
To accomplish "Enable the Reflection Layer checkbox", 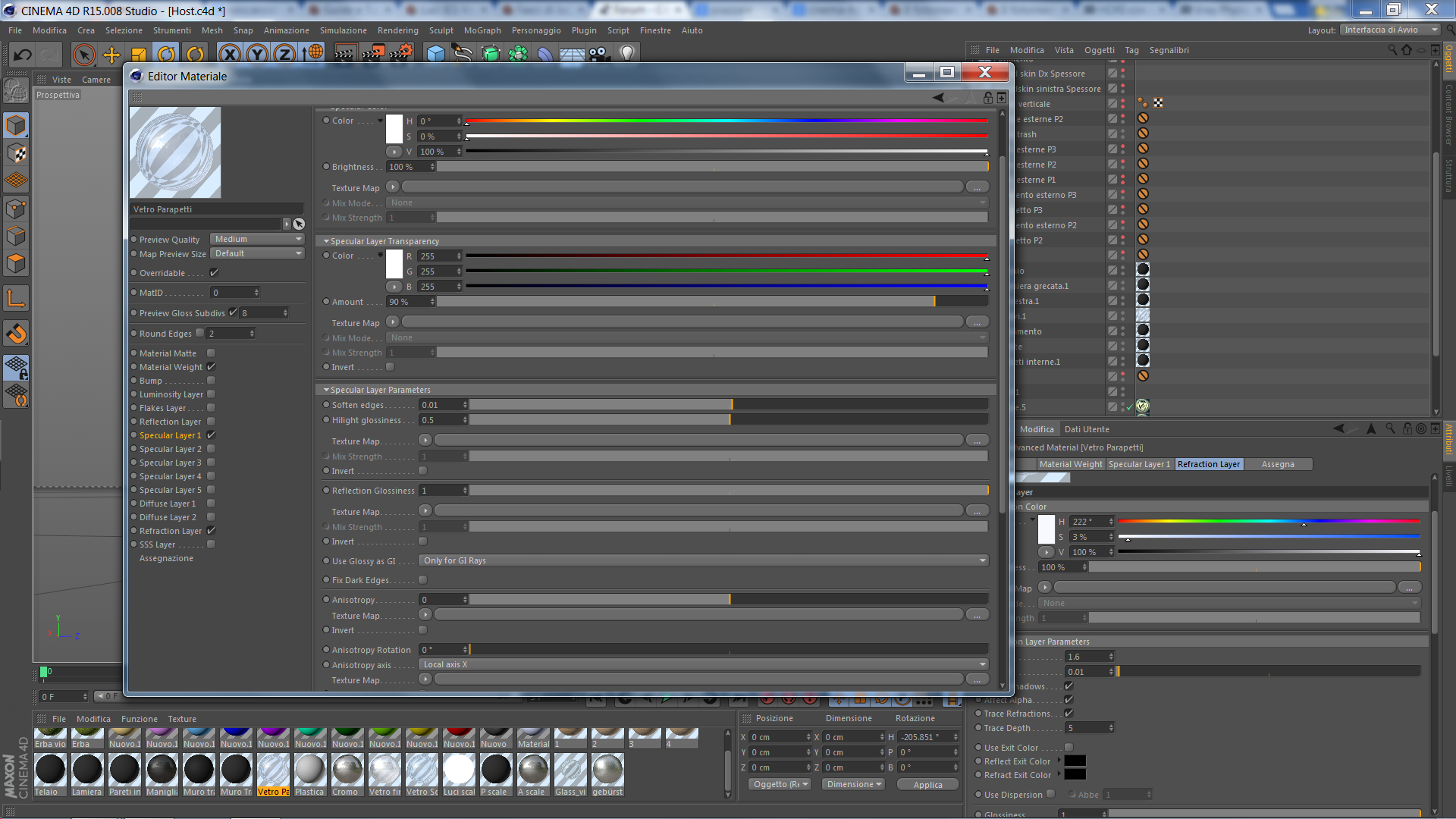I will pyautogui.click(x=212, y=422).
